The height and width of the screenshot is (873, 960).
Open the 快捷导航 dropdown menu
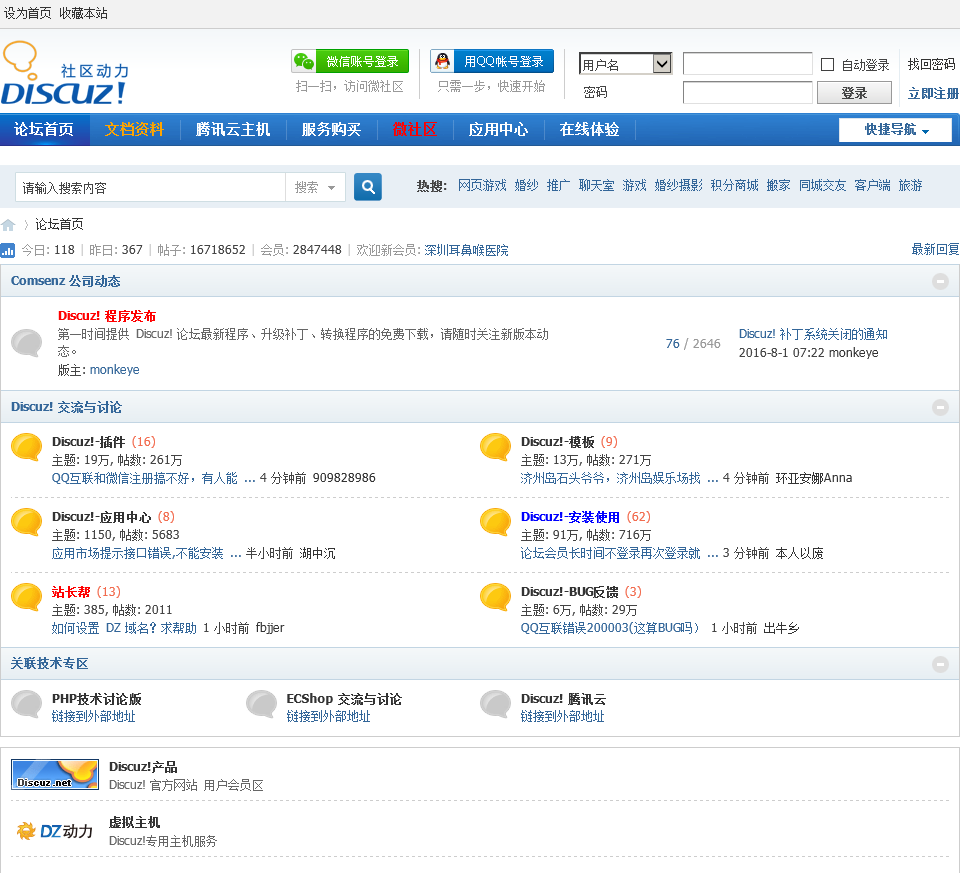click(896, 130)
